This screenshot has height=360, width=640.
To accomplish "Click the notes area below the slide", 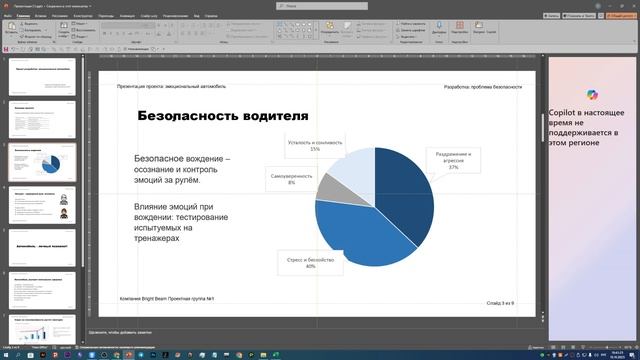I will click(314, 332).
